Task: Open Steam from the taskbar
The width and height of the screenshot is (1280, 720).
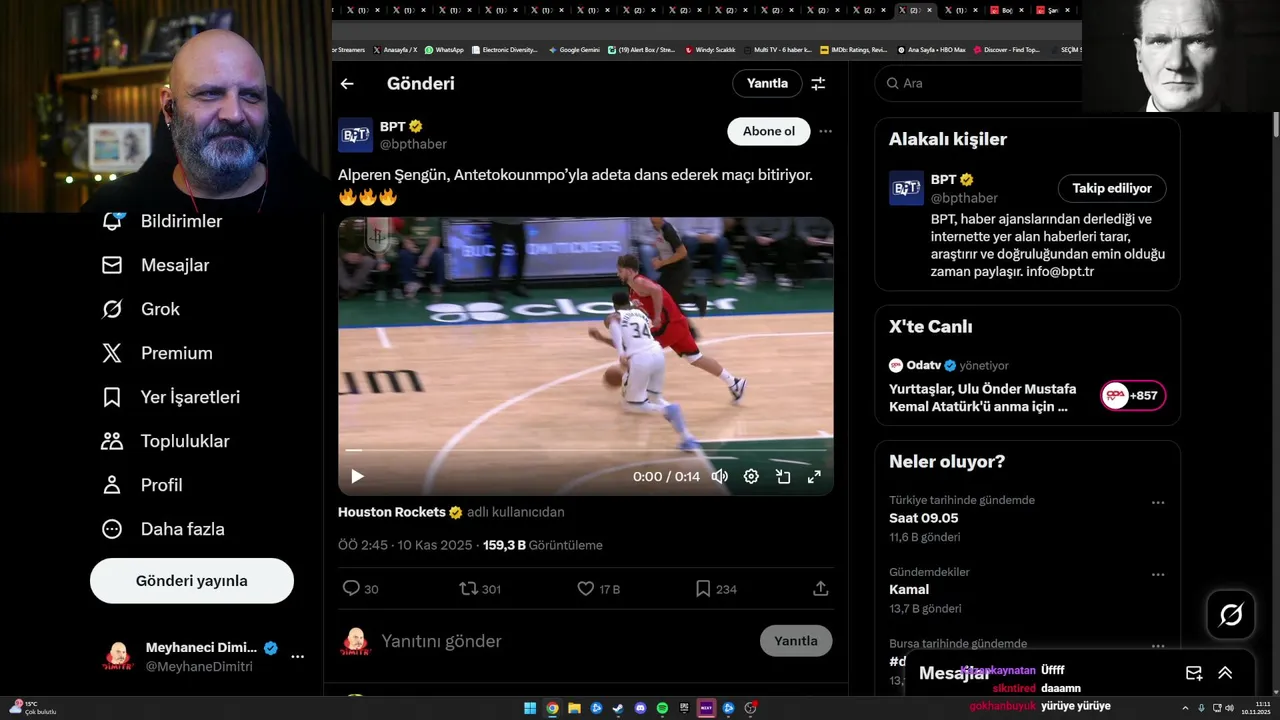Action: (618, 709)
